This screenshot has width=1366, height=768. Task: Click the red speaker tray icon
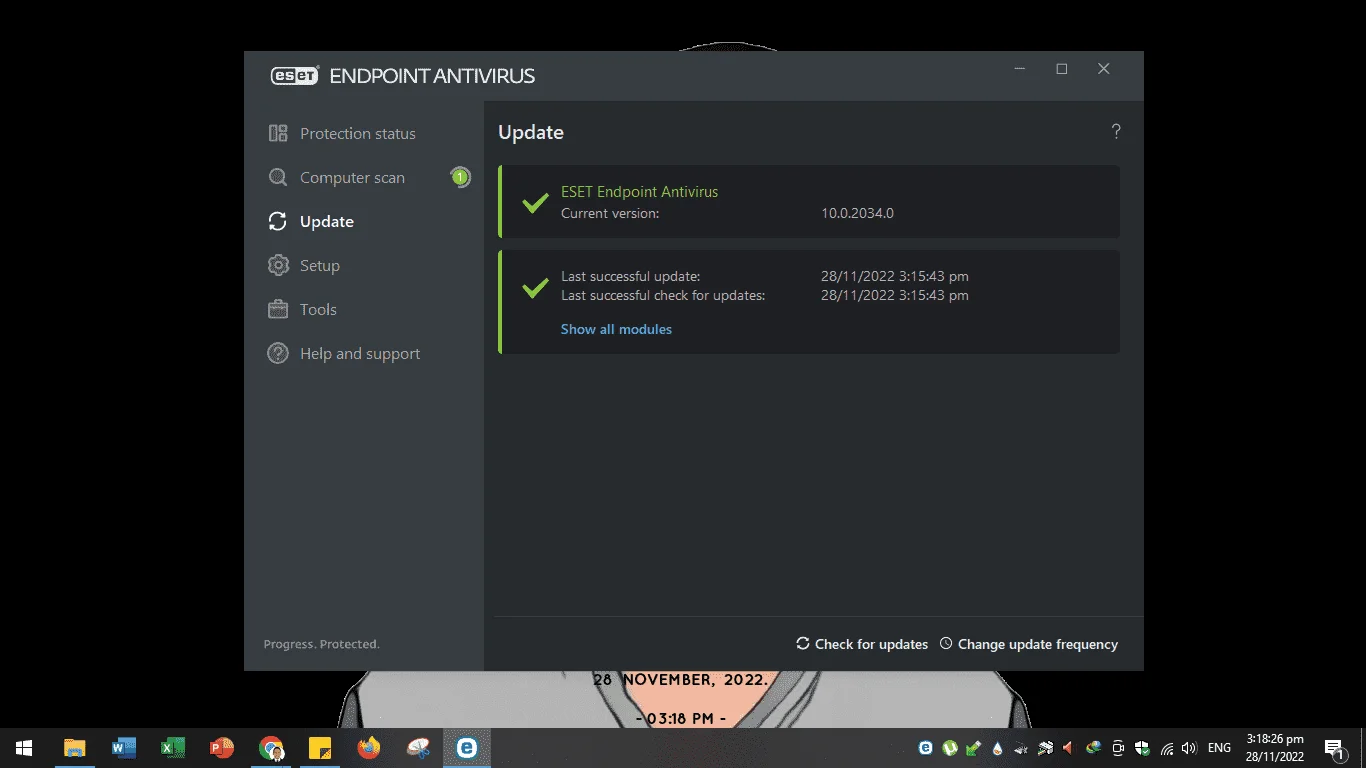(1069, 748)
